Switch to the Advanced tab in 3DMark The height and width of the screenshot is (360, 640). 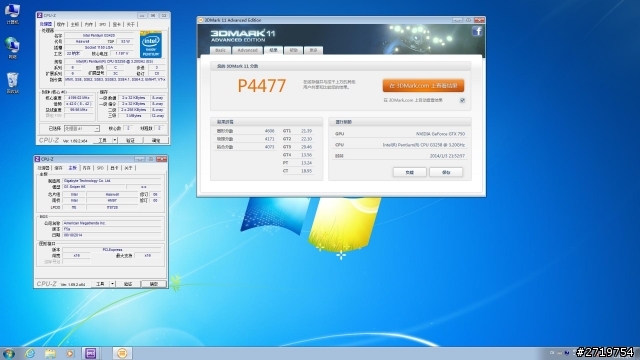[247, 50]
